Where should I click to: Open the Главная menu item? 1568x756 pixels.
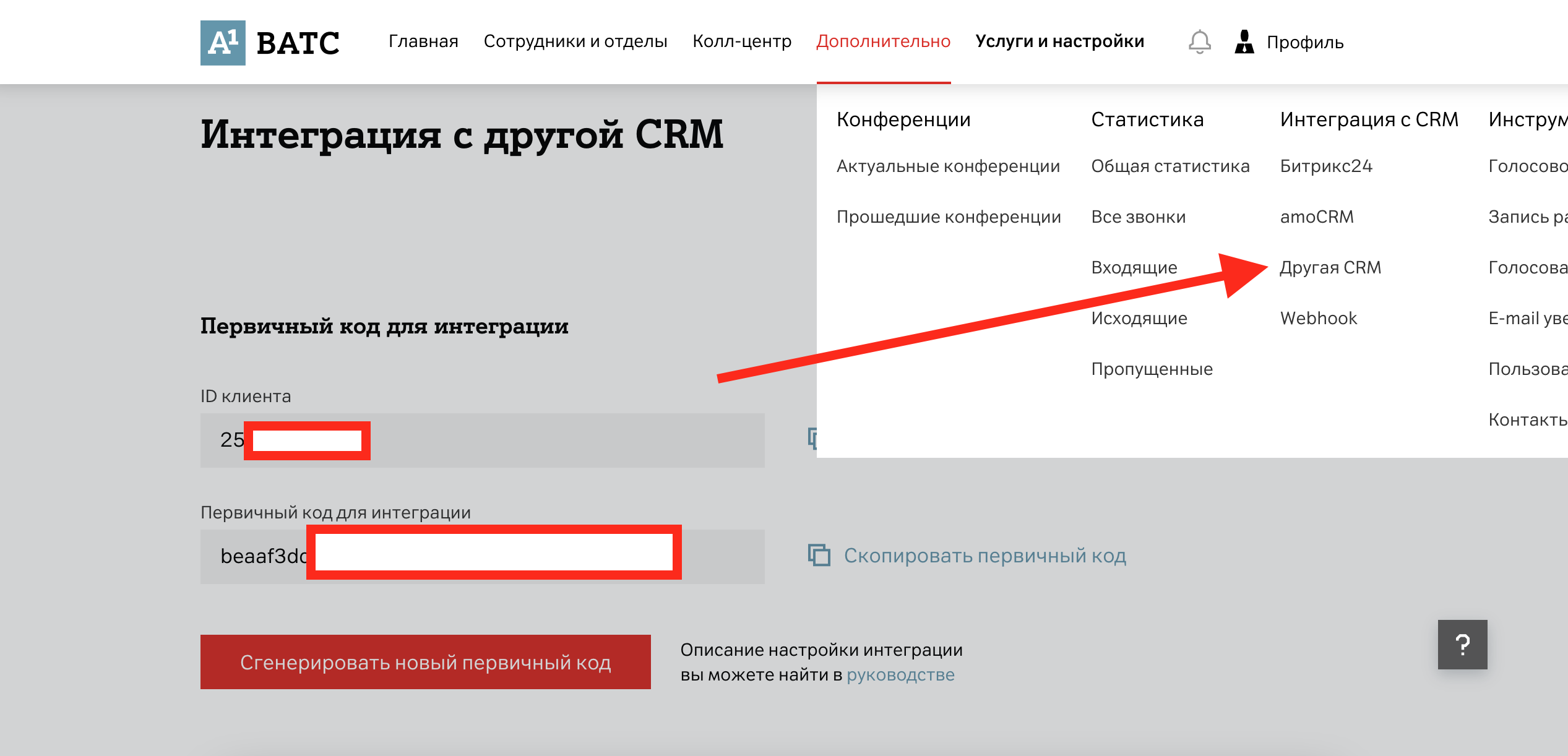pos(423,41)
